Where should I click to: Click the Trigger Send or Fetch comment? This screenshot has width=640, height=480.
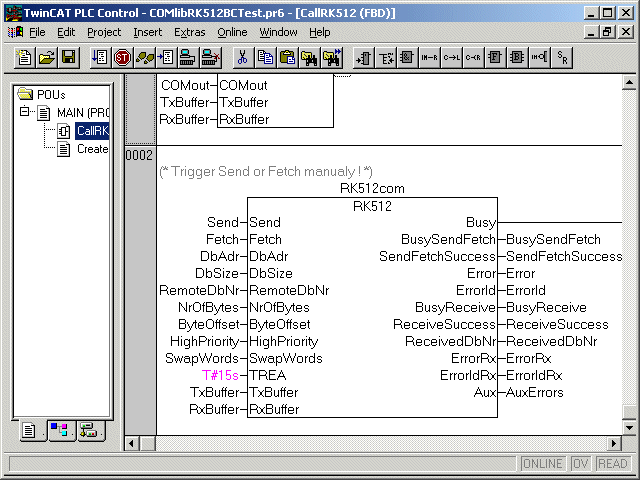pyautogui.click(x=266, y=171)
